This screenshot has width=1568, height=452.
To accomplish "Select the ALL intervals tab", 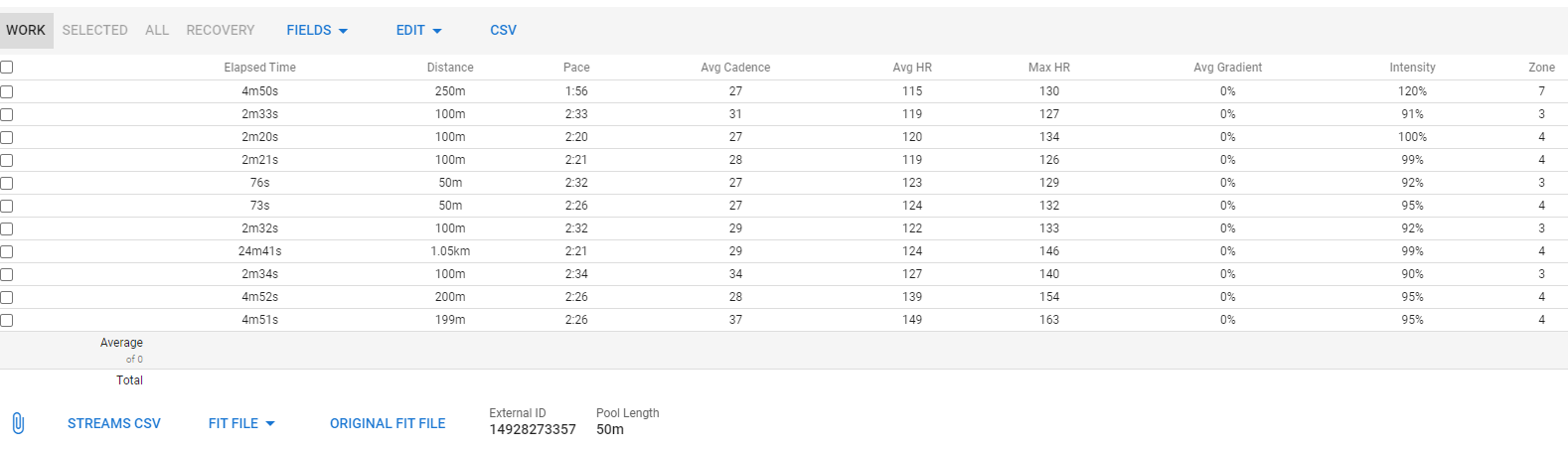I will (x=157, y=30).
